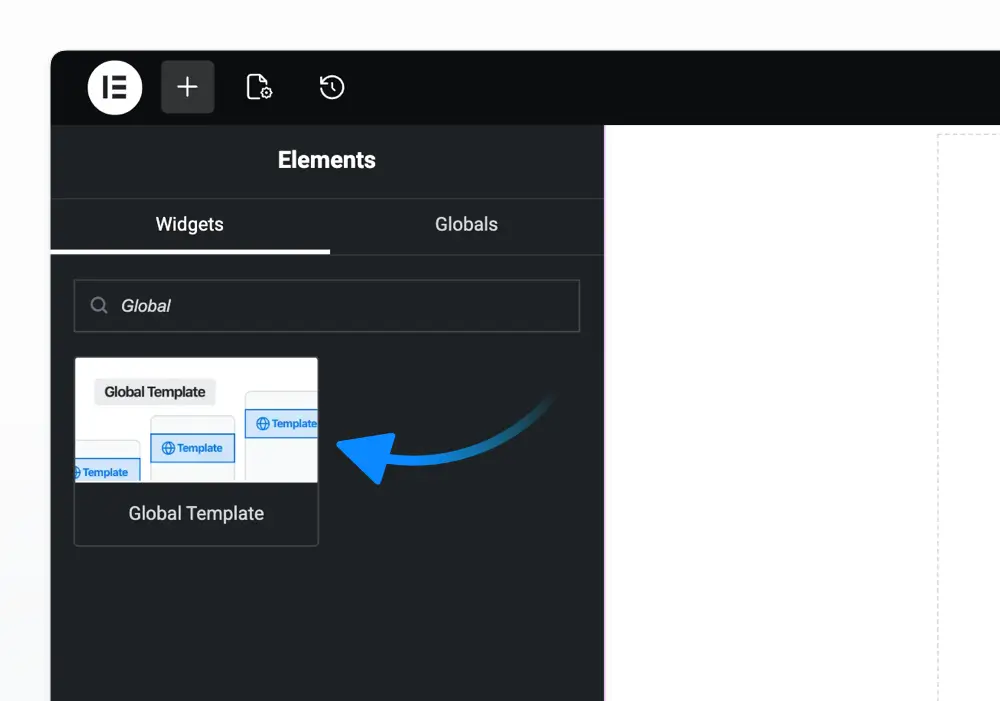Click the plus Add Element button
The image size is (1000, 701).
188,87
